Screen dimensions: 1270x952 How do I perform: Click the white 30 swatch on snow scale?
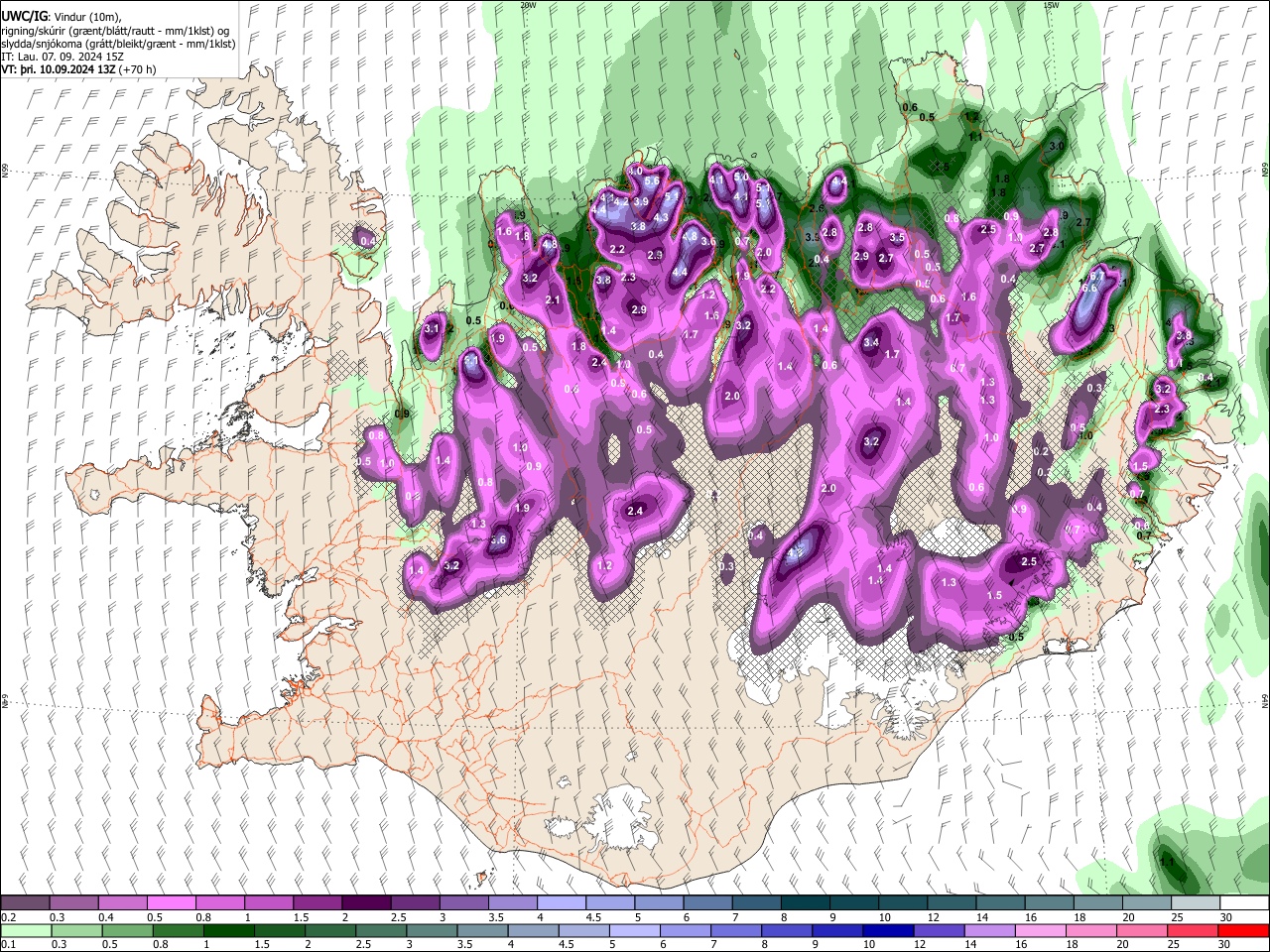1244,903
